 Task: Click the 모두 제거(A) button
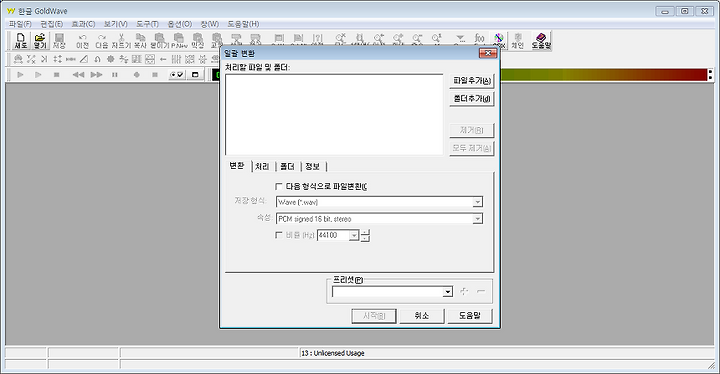(472, 148)
